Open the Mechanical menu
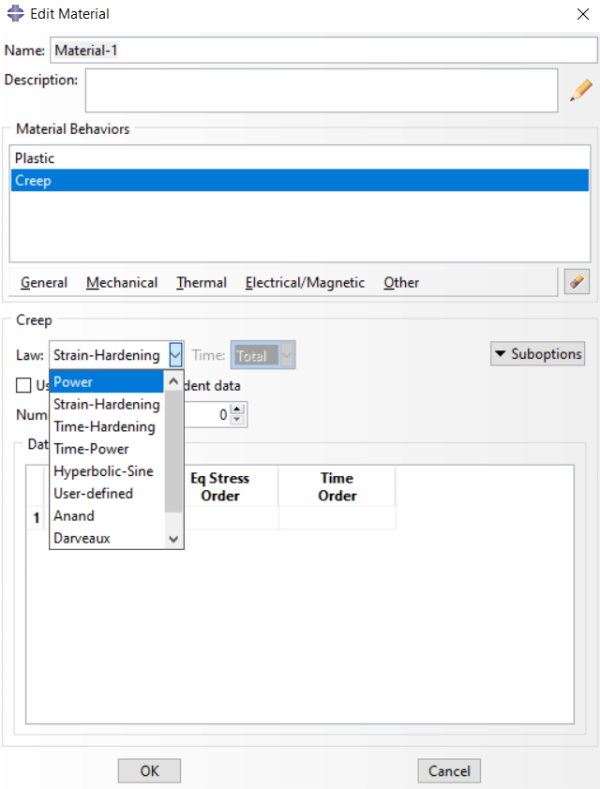This screenshot has height=789, width=600. pyautogui.click(x=121, y=283)
